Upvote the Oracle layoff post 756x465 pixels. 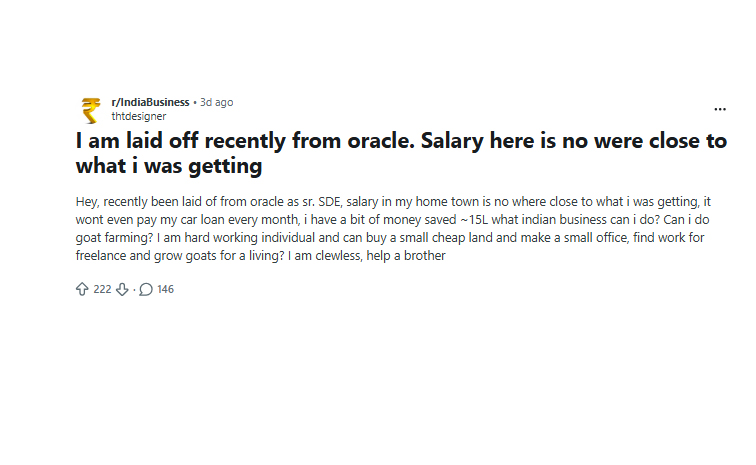tap(83, 289)
